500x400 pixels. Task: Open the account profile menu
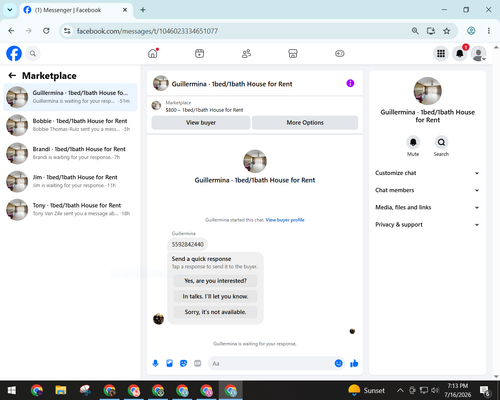tap(478, 53)
